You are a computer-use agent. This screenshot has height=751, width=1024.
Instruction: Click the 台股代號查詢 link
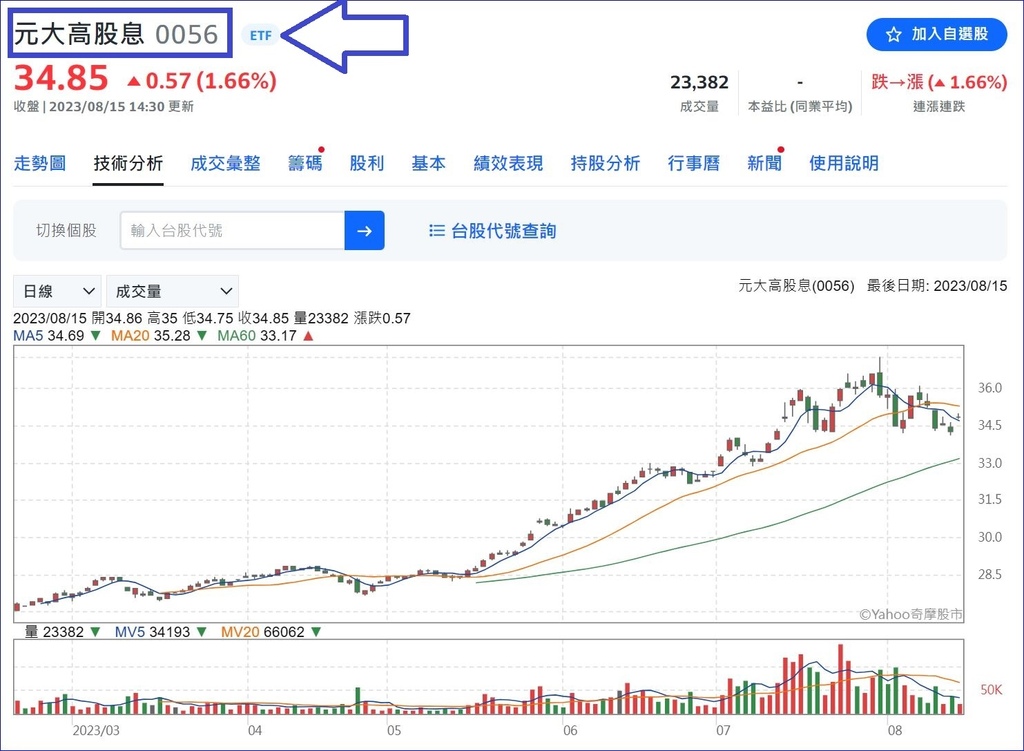click(504, 231)
